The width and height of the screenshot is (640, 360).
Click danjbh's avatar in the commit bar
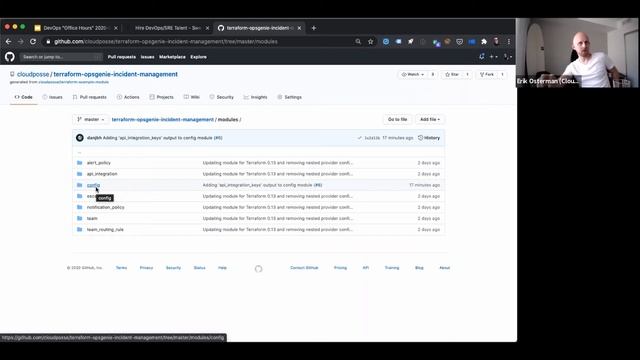[80, 138]
